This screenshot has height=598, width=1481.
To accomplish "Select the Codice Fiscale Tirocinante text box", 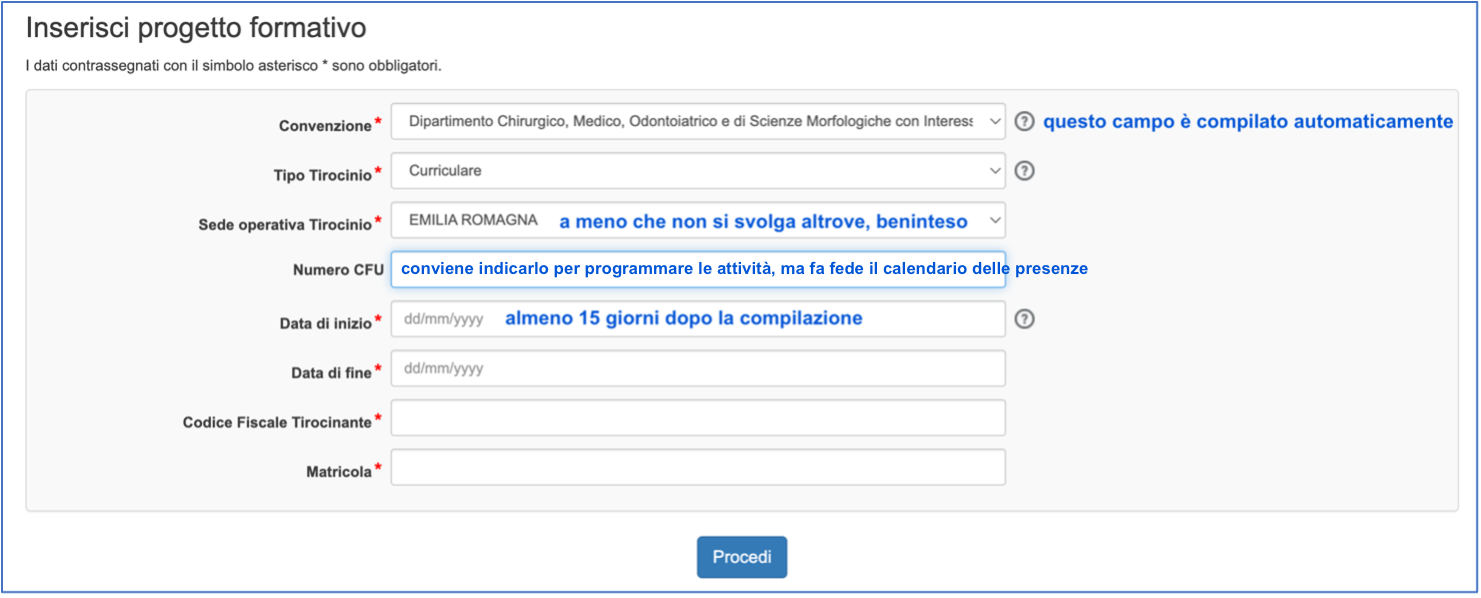I will click(x=697, y=418).
